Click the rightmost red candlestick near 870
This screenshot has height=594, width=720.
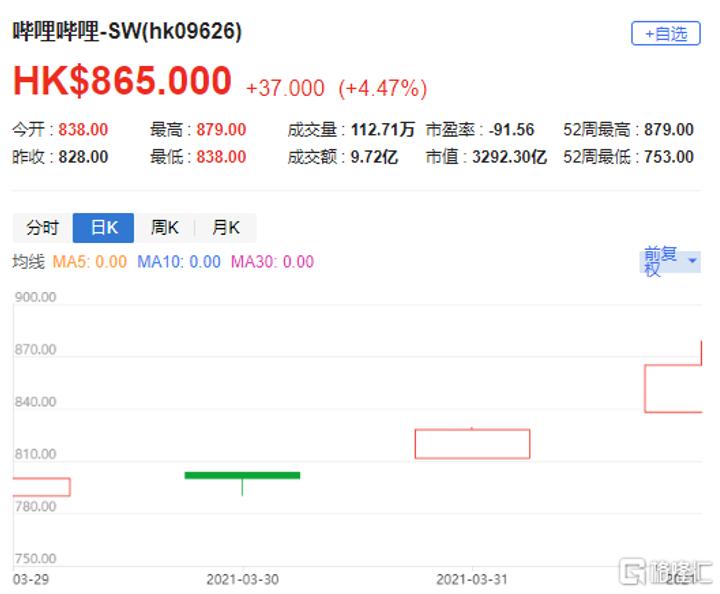(x=673, y=388)
